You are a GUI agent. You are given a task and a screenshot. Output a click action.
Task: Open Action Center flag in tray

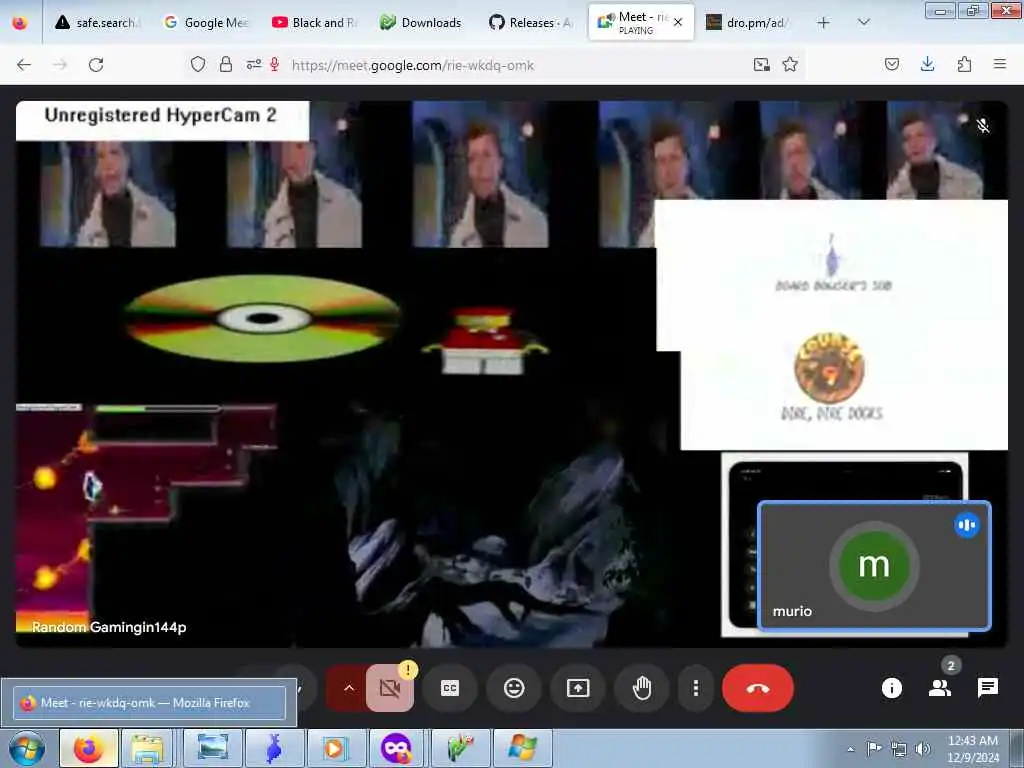[873, 749]
